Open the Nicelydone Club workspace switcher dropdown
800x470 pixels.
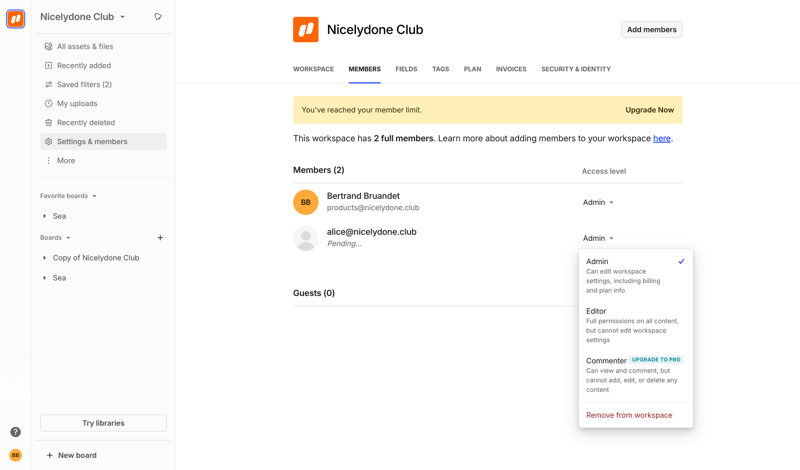coord(83,17)
